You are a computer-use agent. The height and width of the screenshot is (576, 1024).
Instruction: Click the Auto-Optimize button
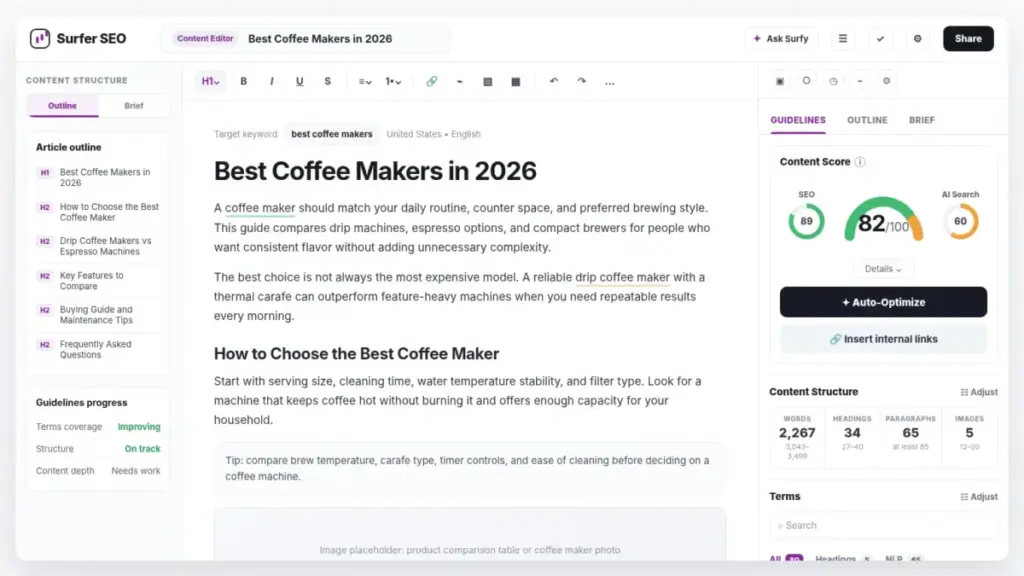pyautogui.click(x=883, y=302)
